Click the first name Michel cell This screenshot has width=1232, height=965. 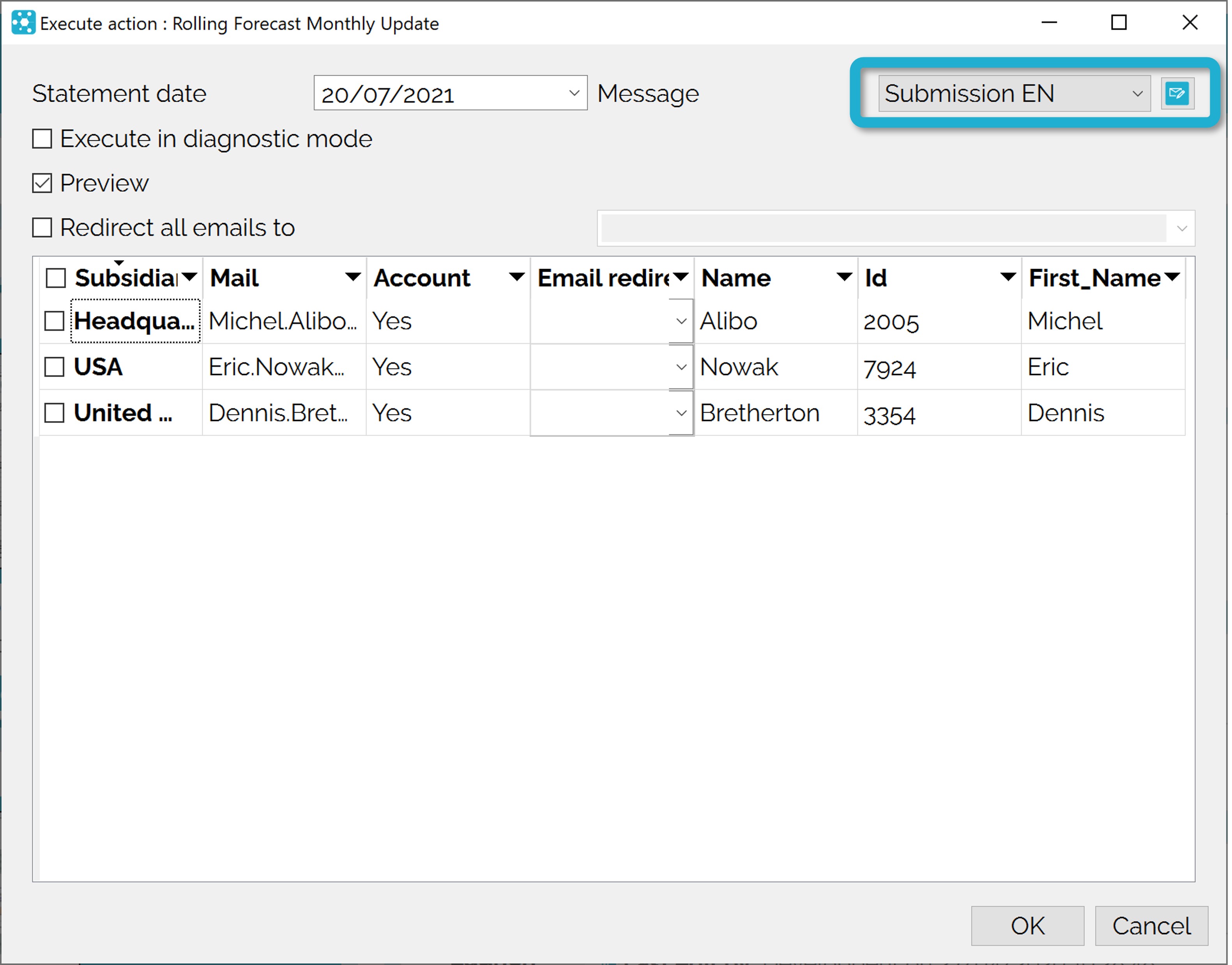(x=1104, y=321)
